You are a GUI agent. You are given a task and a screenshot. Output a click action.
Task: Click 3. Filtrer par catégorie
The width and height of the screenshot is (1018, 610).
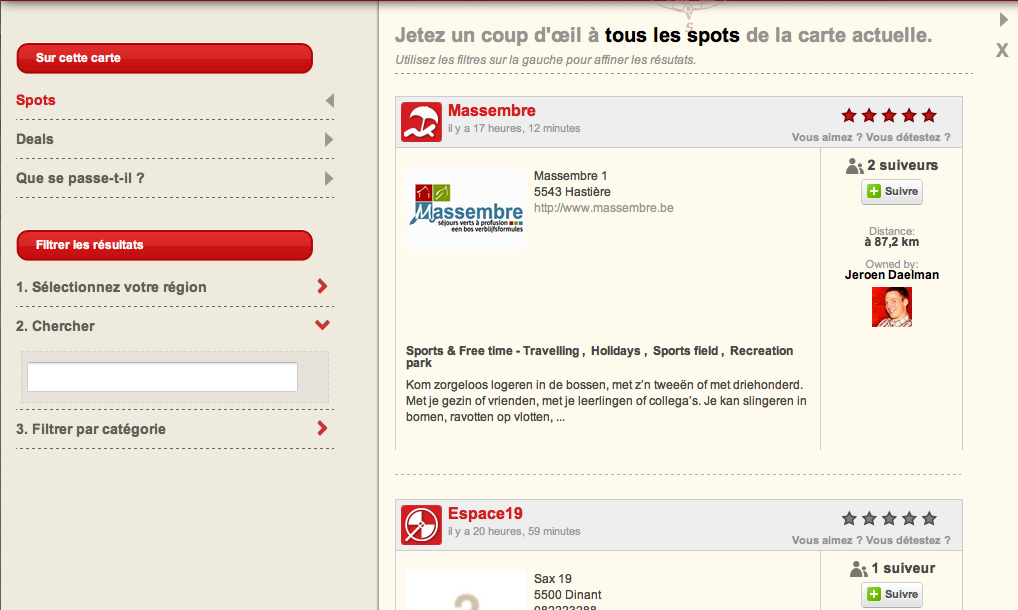pos(91,429)
